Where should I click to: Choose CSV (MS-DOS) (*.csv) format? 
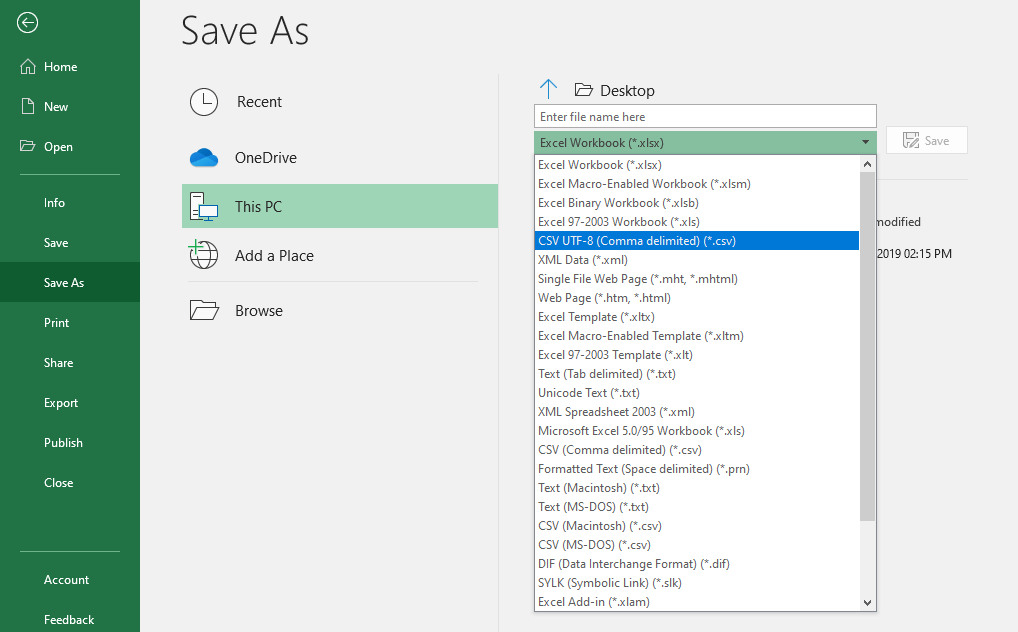[x=697, y=545]
